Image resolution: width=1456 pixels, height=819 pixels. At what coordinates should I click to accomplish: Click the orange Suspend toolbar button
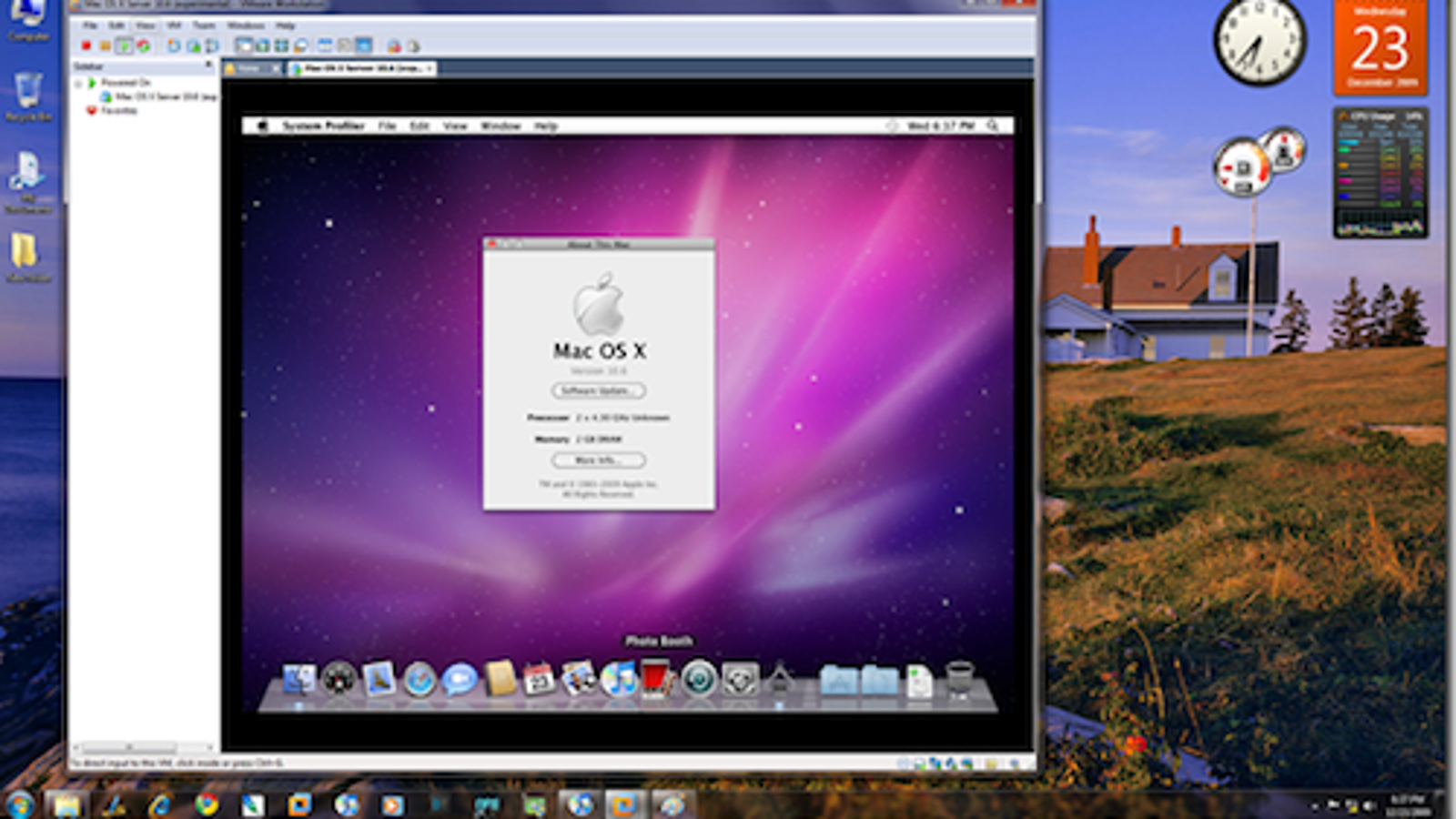click(105, 45)
